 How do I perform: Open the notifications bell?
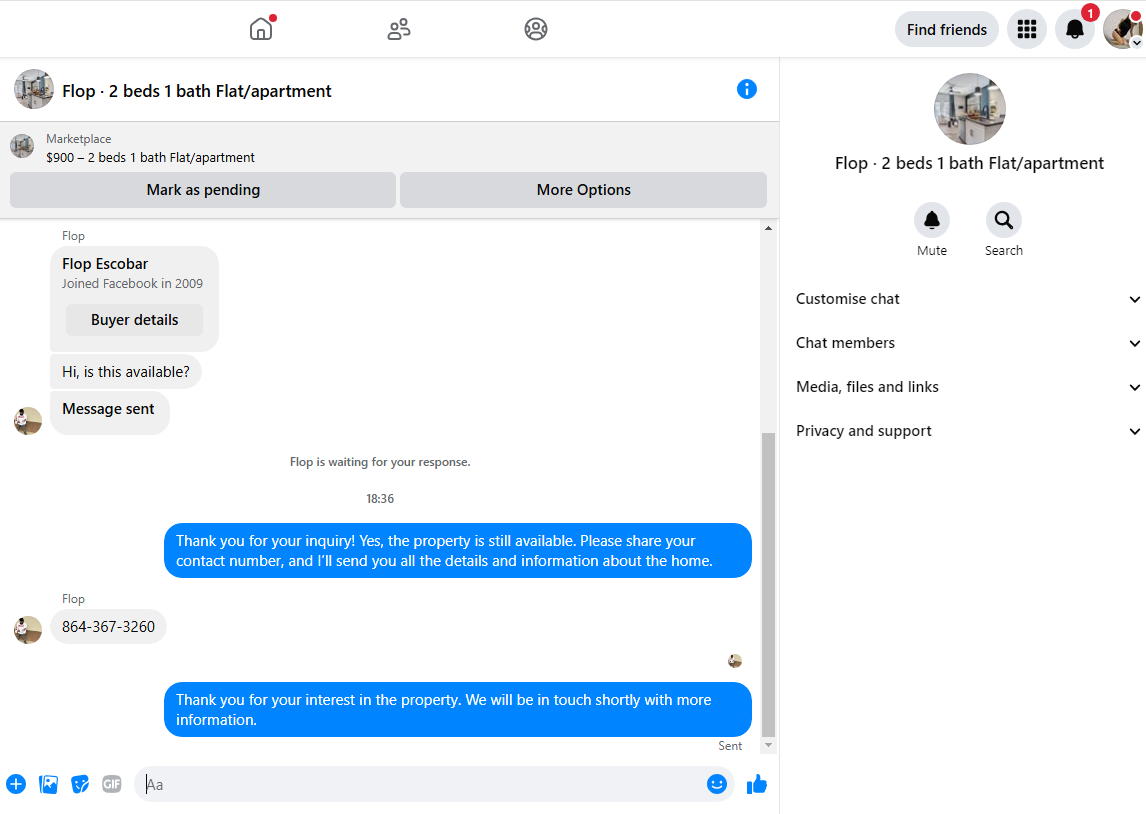pos(1074,29)
